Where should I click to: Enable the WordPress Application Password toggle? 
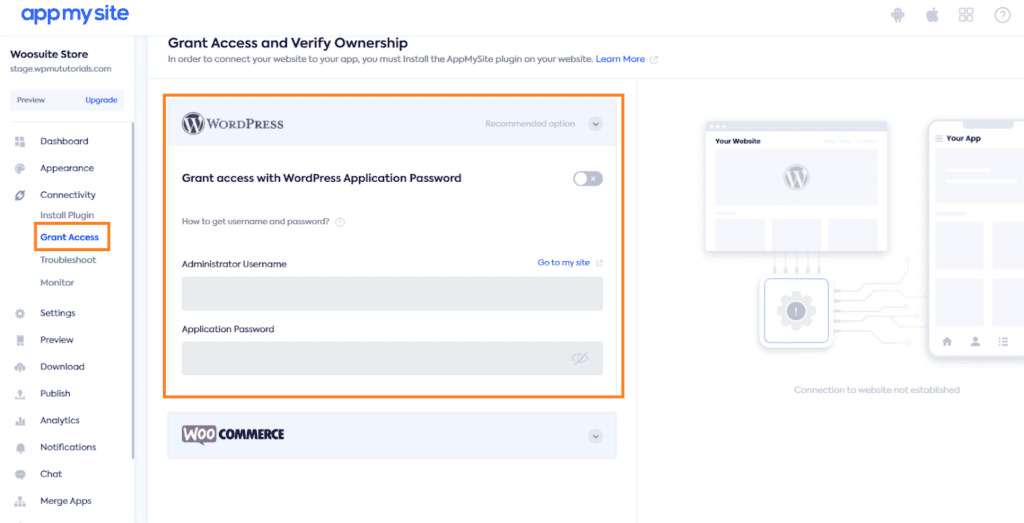click(588, 178)
